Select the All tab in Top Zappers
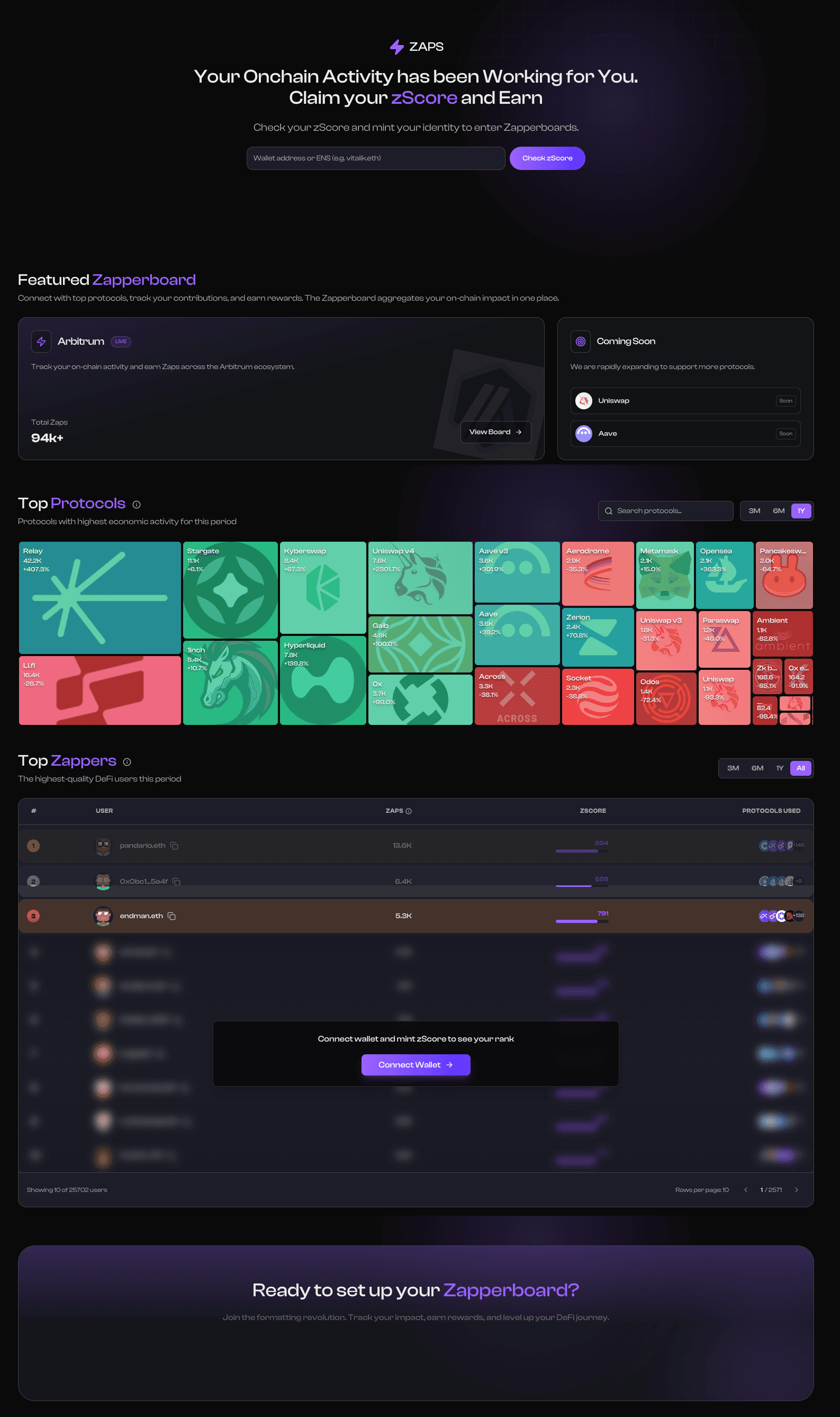 [x=800, y=768]
